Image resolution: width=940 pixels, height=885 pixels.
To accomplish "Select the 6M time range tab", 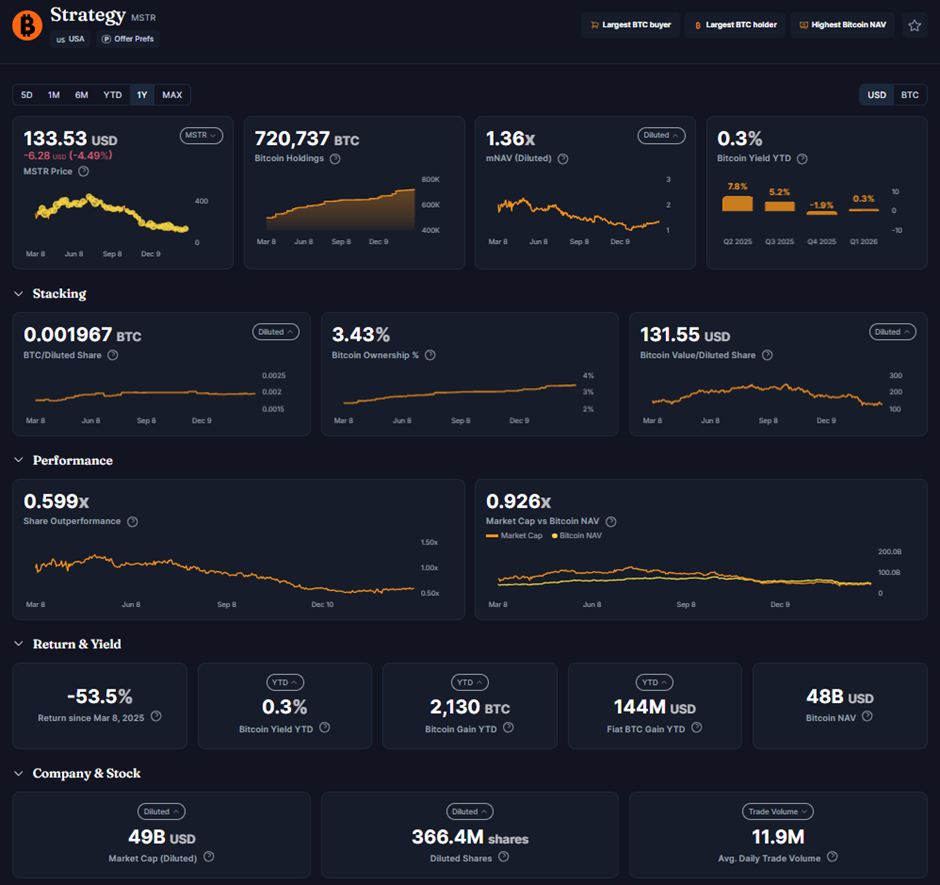I will click(82, 95).
